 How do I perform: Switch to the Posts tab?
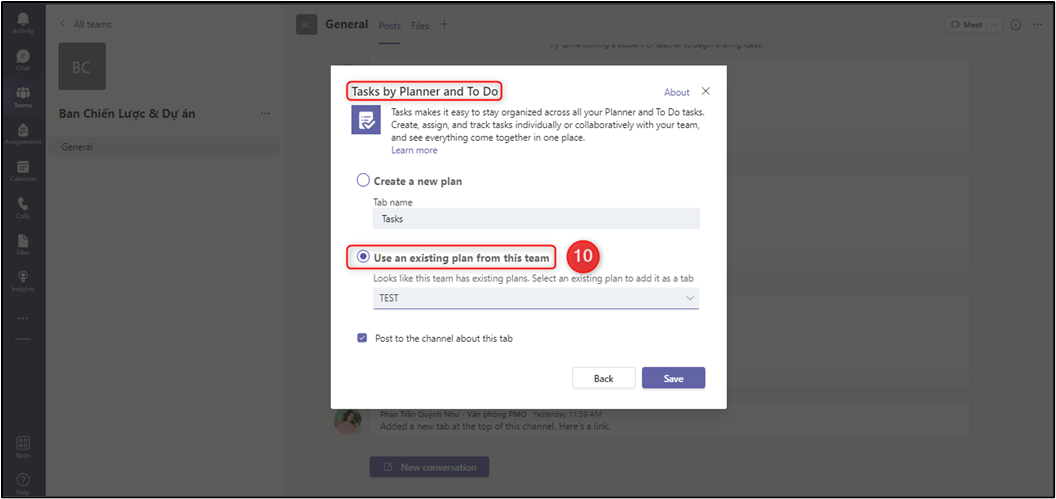[389, 26]
